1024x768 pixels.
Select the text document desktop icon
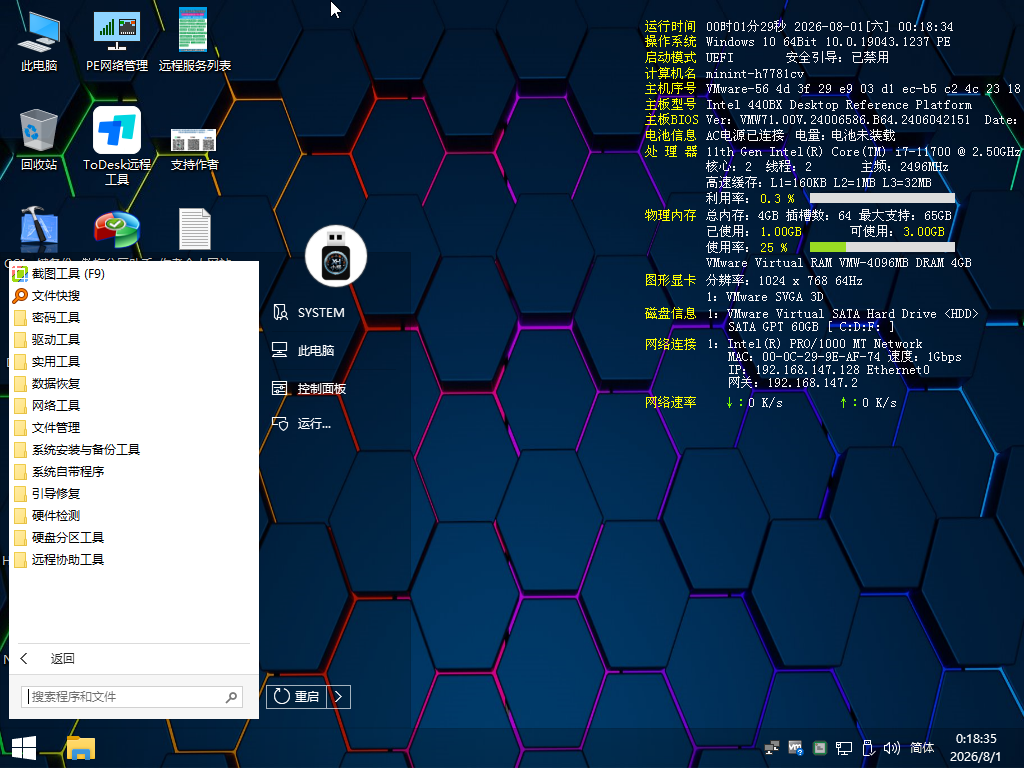(195, 229)
